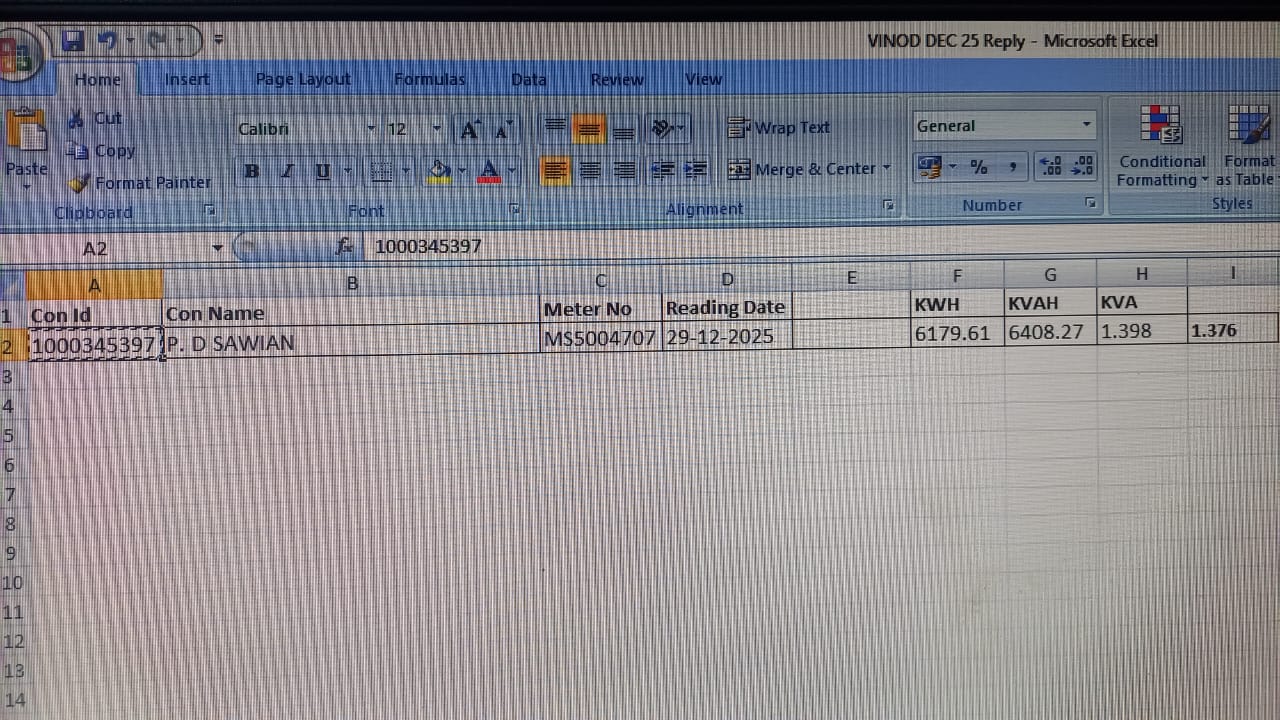This screenshot has width=1280, height=720.
Task: Select the Home tab
Action: click(97, 80)
